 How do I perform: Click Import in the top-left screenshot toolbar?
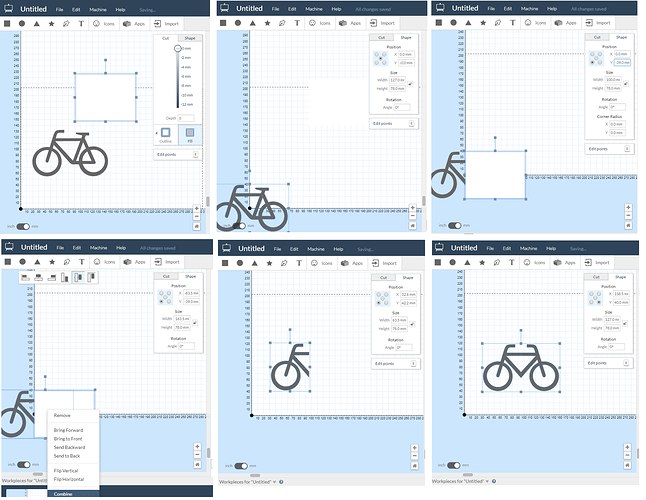[166, 23]
